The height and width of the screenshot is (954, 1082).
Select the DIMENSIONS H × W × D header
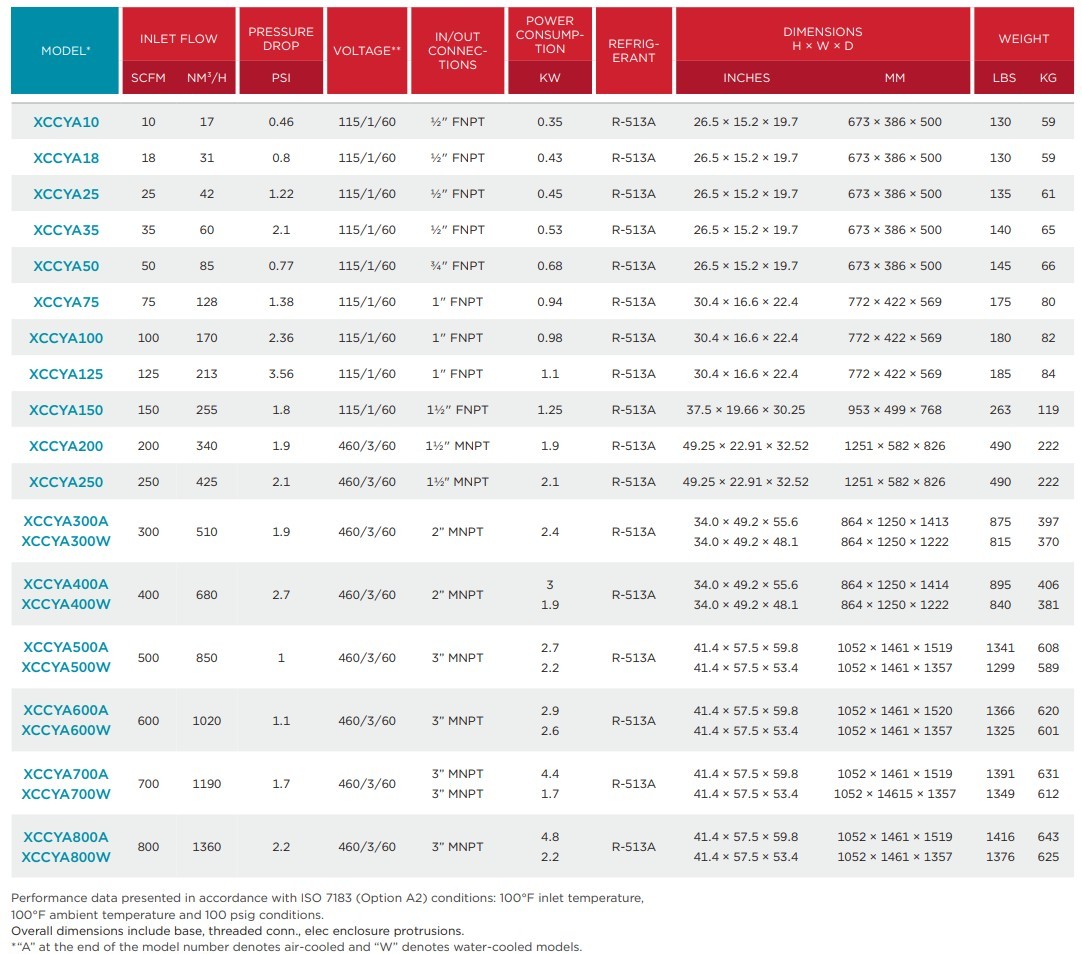click(822, 38)
